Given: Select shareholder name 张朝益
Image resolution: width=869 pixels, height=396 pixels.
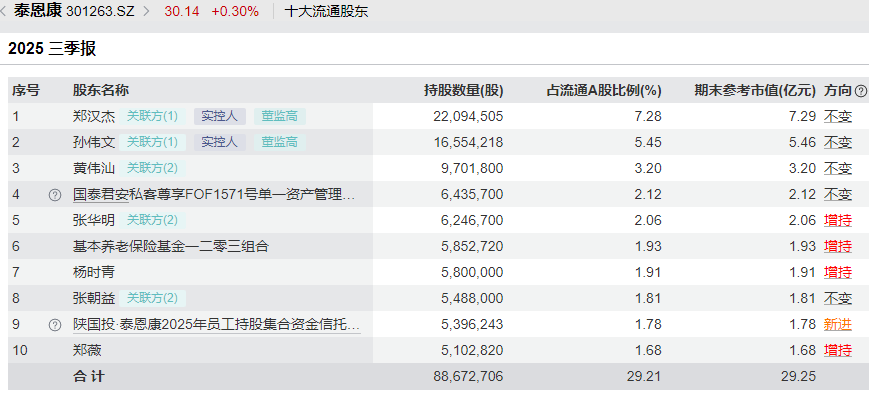Looking at the screenshot, I should 94,299.
